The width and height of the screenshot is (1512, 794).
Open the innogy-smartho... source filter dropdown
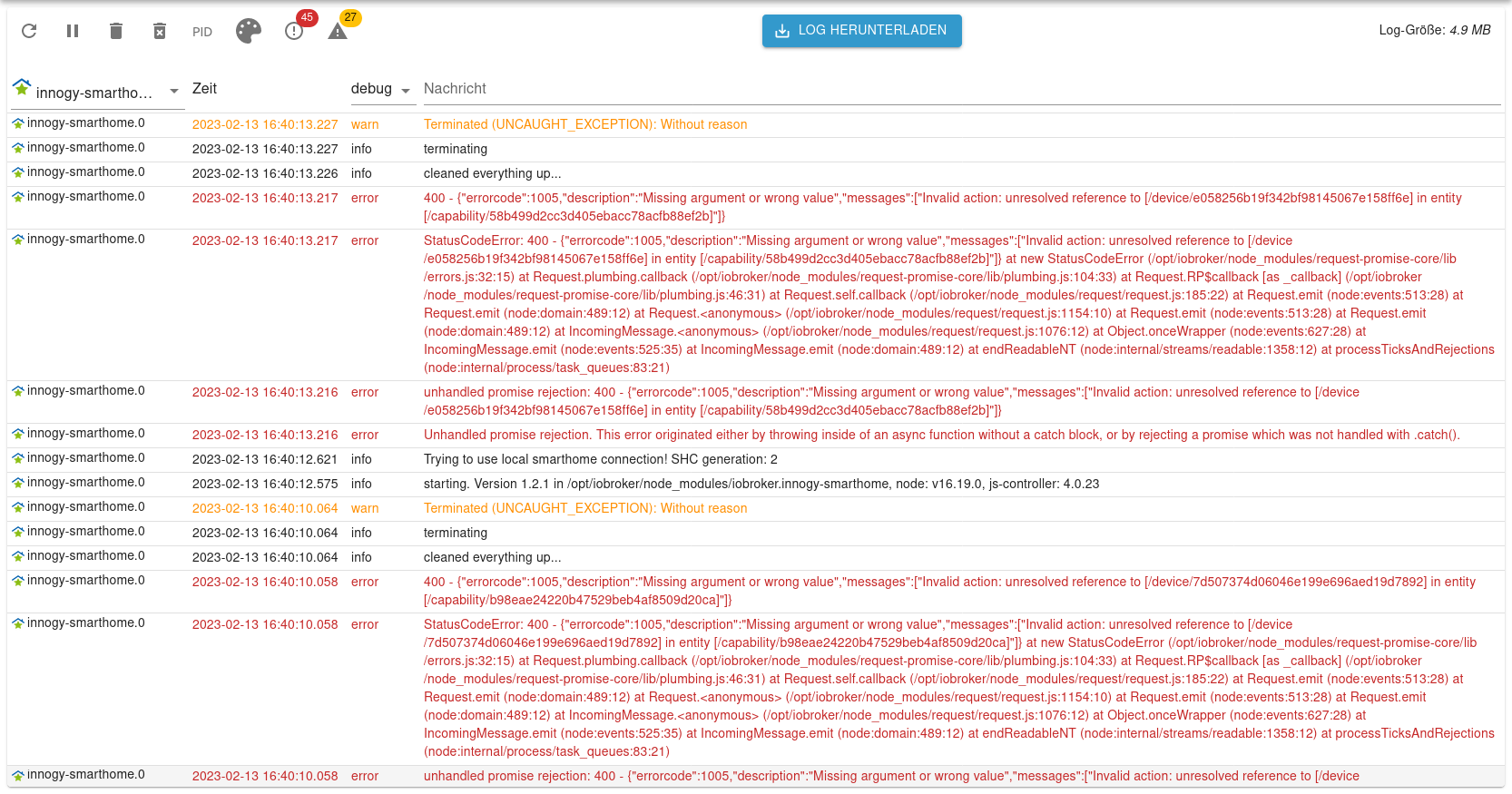click(x=98, y=92)
